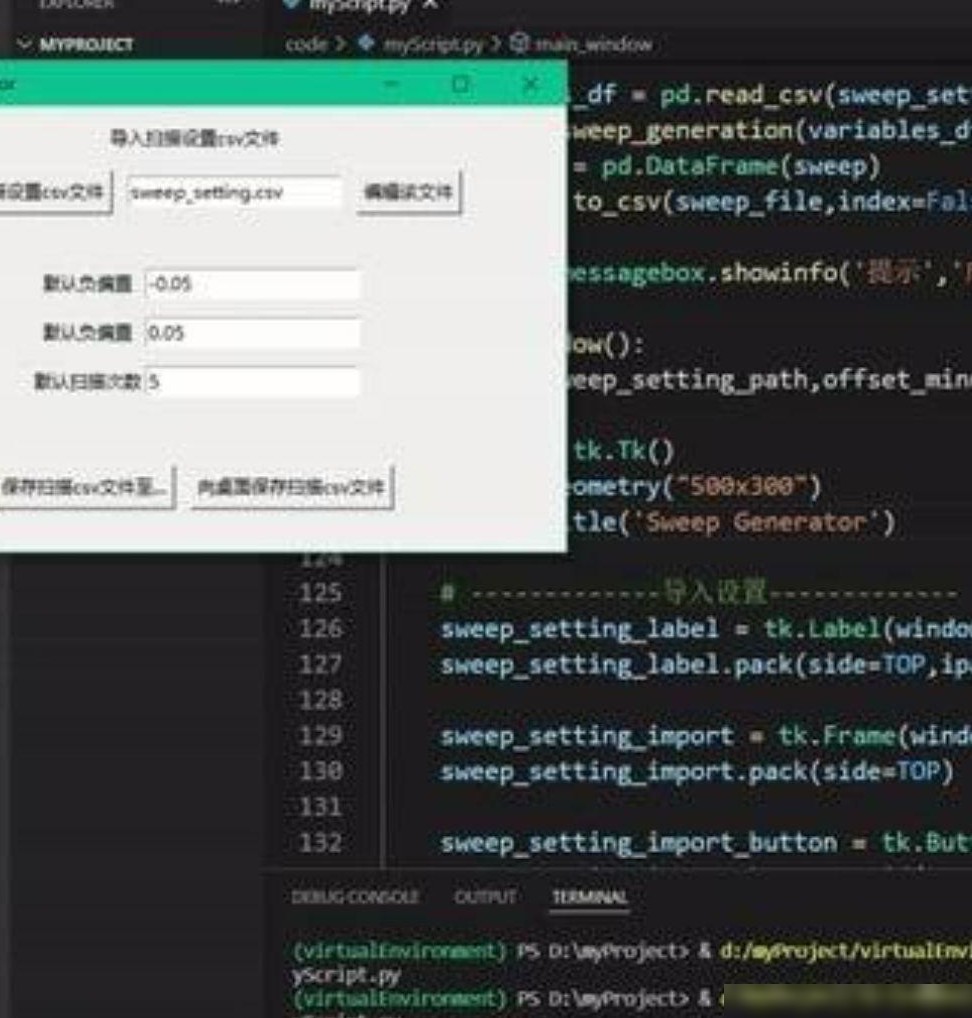Click the 编辑该文件 button
Image resolution: width=972 pixels, height=1018 pixels.
(x=408, y=192)
